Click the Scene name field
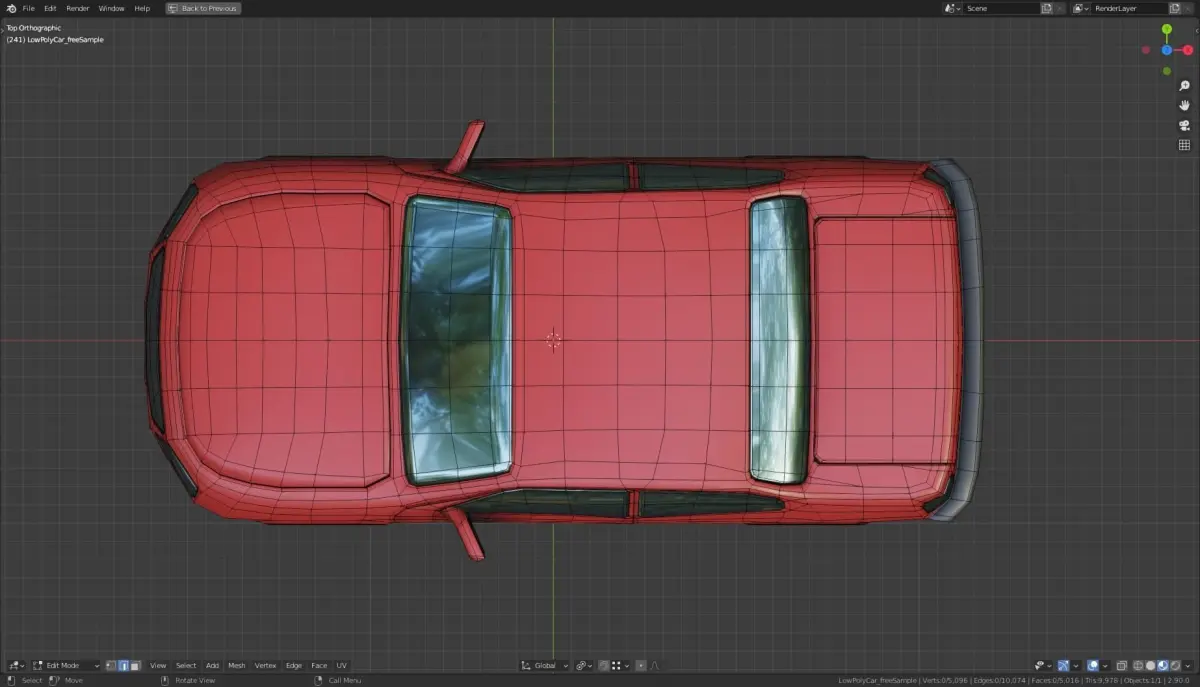Image resolution: width=1200 pixels, height=687 pixels. (1001, 8)
